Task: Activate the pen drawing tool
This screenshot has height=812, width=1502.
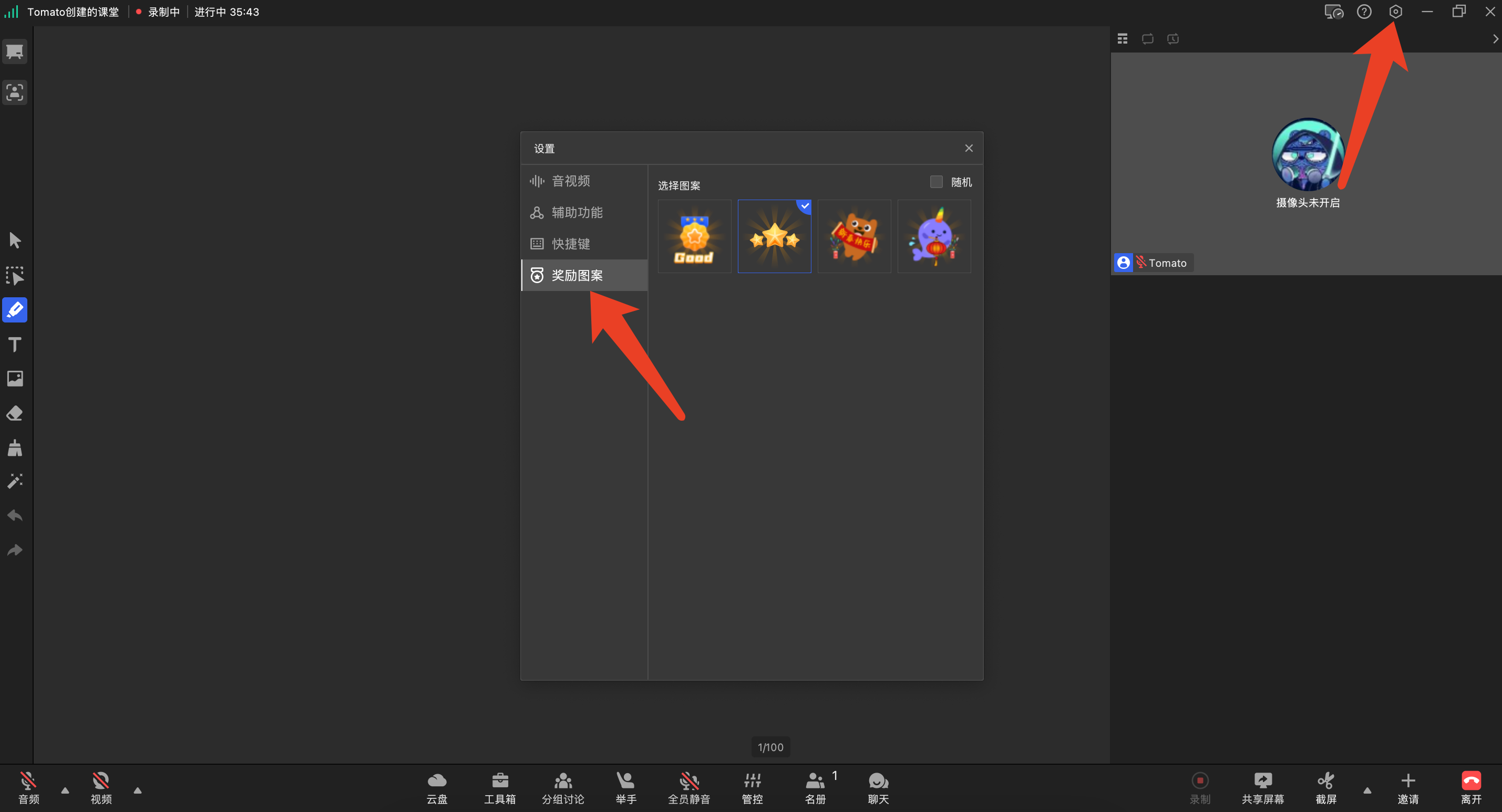Action: point(15,309)
